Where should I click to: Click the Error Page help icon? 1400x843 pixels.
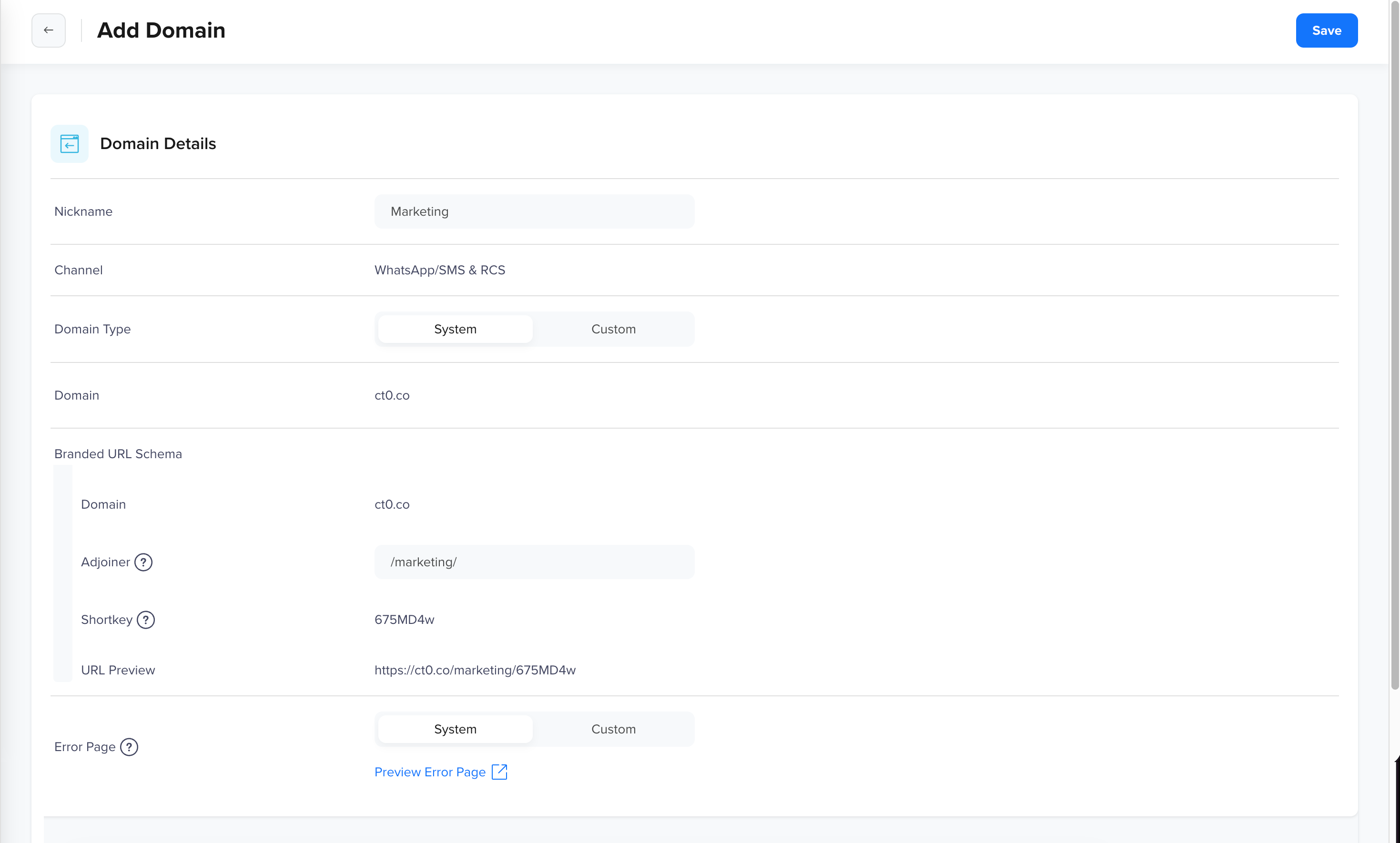(x=129, y=746)
